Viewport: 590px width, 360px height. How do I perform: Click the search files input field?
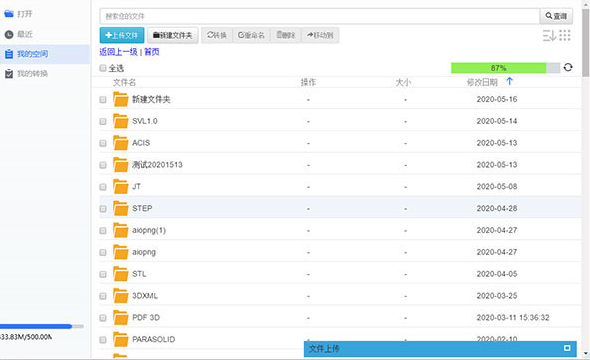[x=319, y=16]
